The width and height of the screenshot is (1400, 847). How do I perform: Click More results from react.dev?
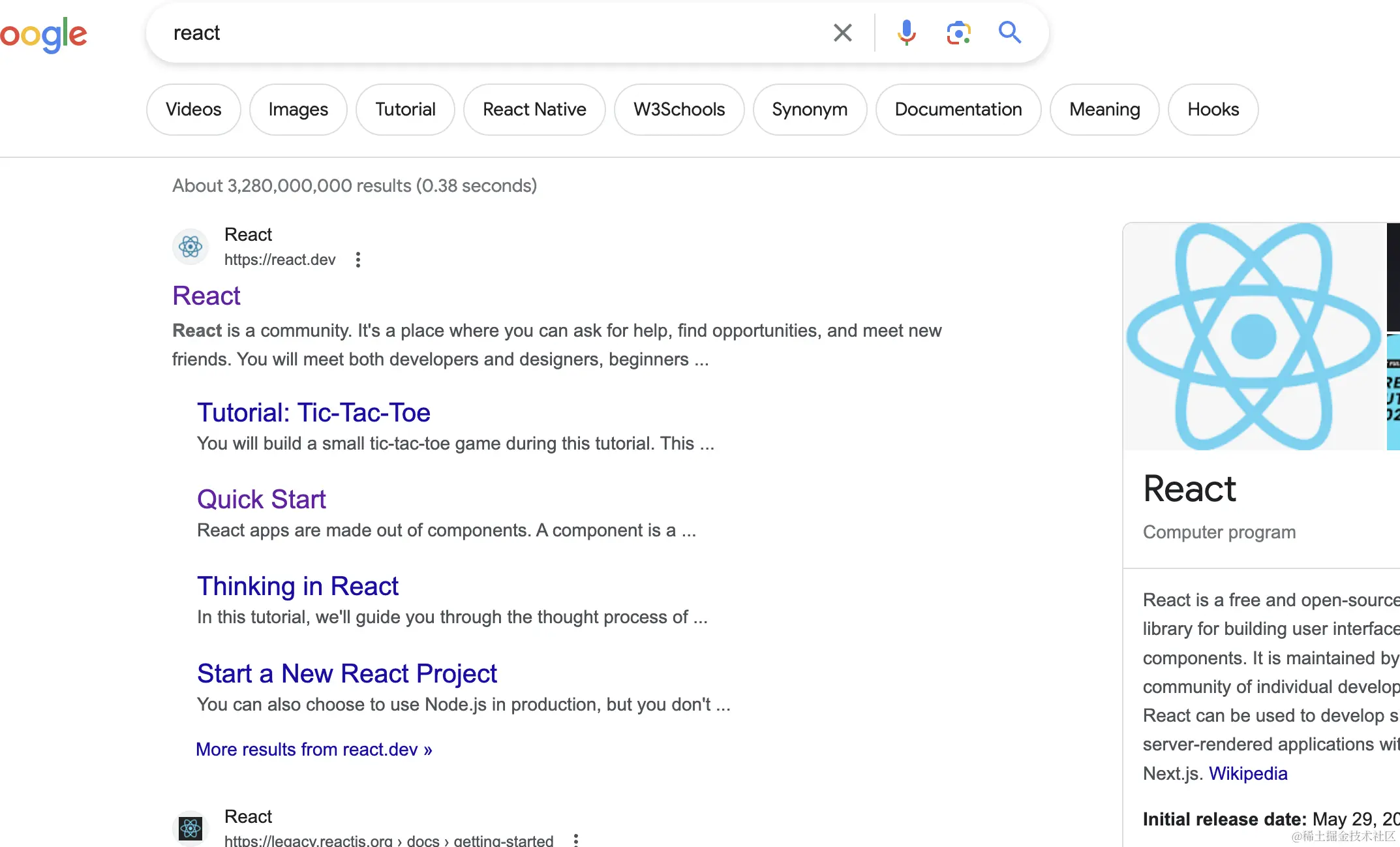click(x=314, y=749)
